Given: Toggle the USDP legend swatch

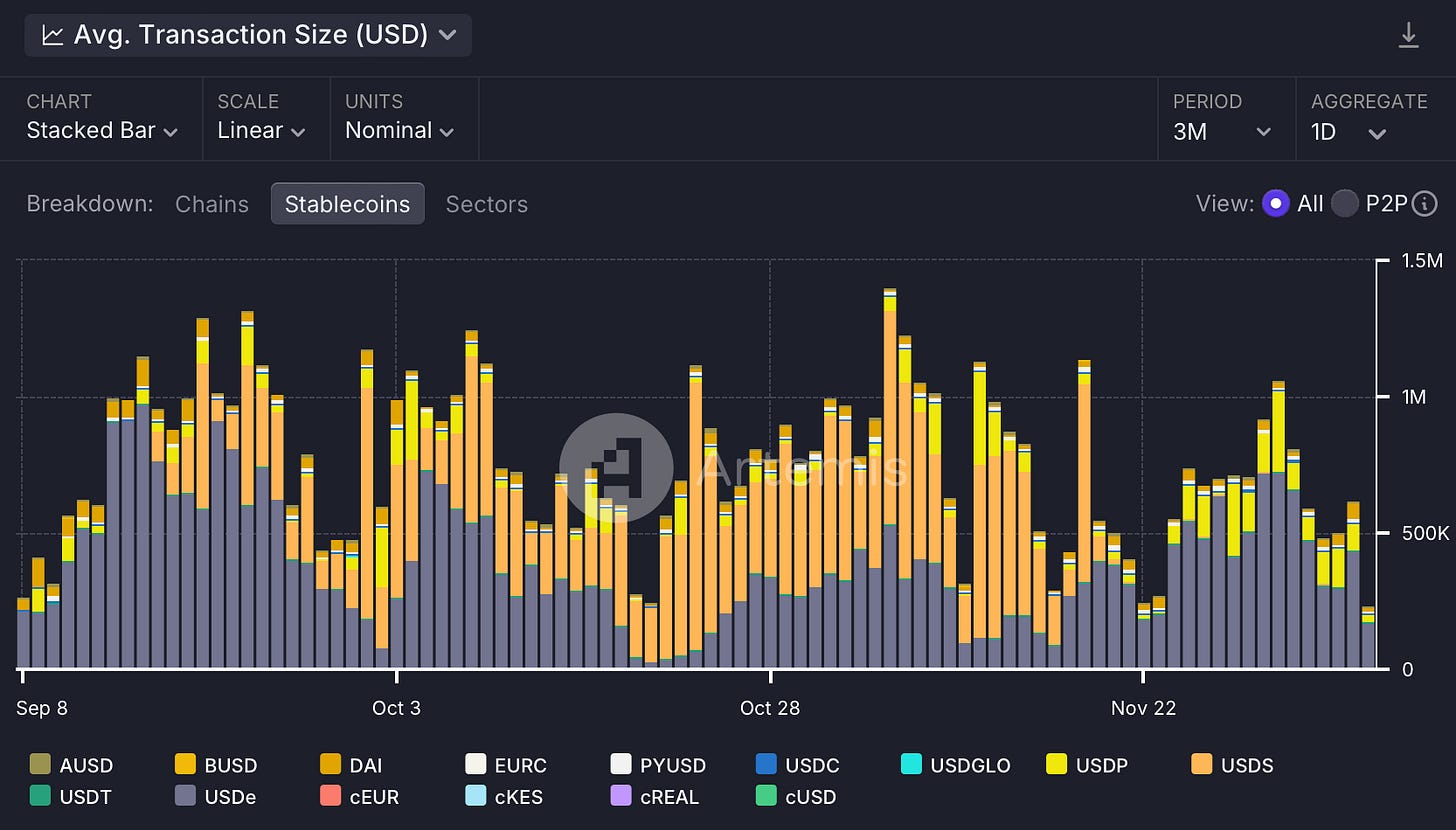Looking at the screenshot, I should point(1057,765).
